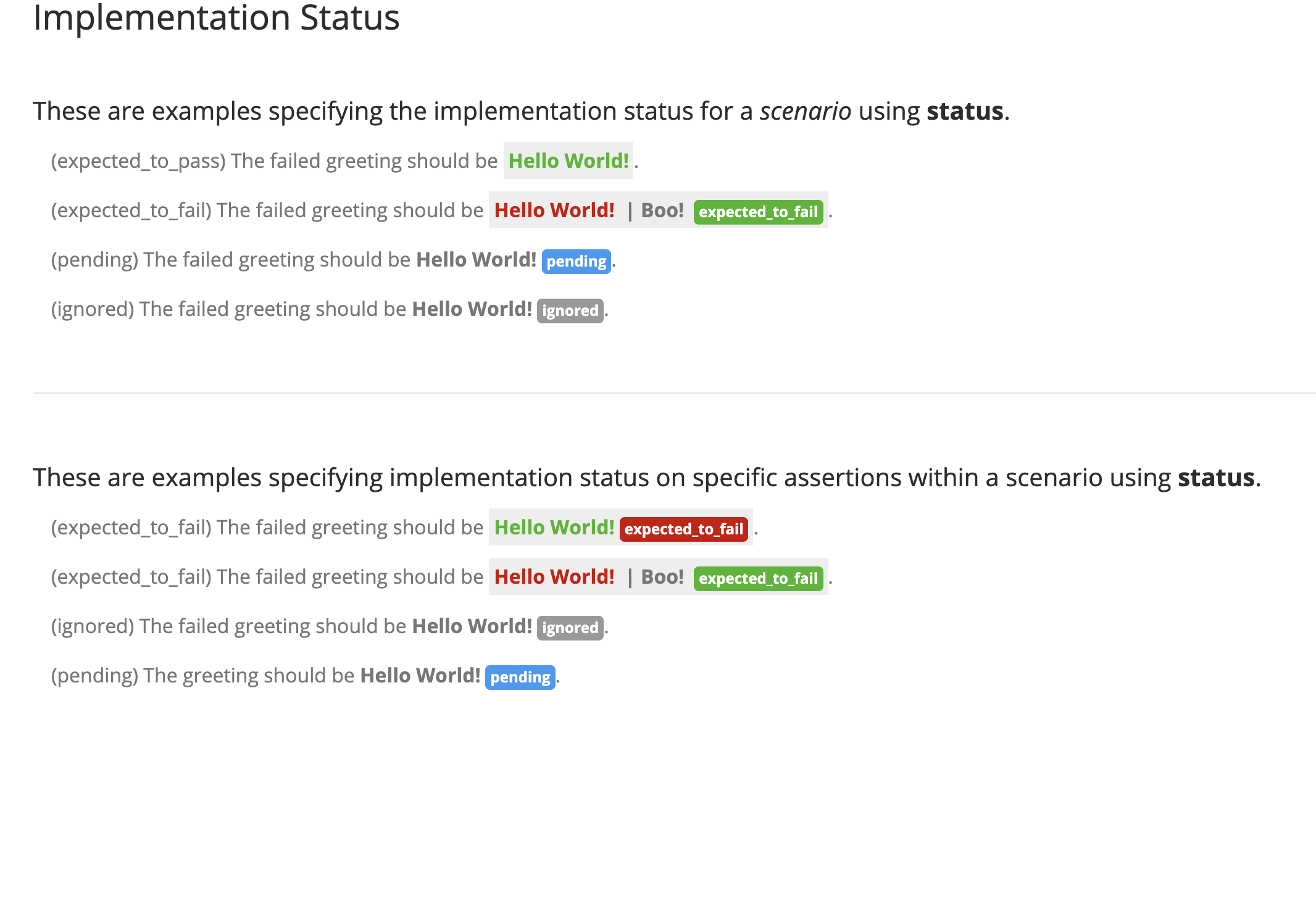Click the blue pending badge in first section
The image size is (1316, 912).
pos(577,262)
